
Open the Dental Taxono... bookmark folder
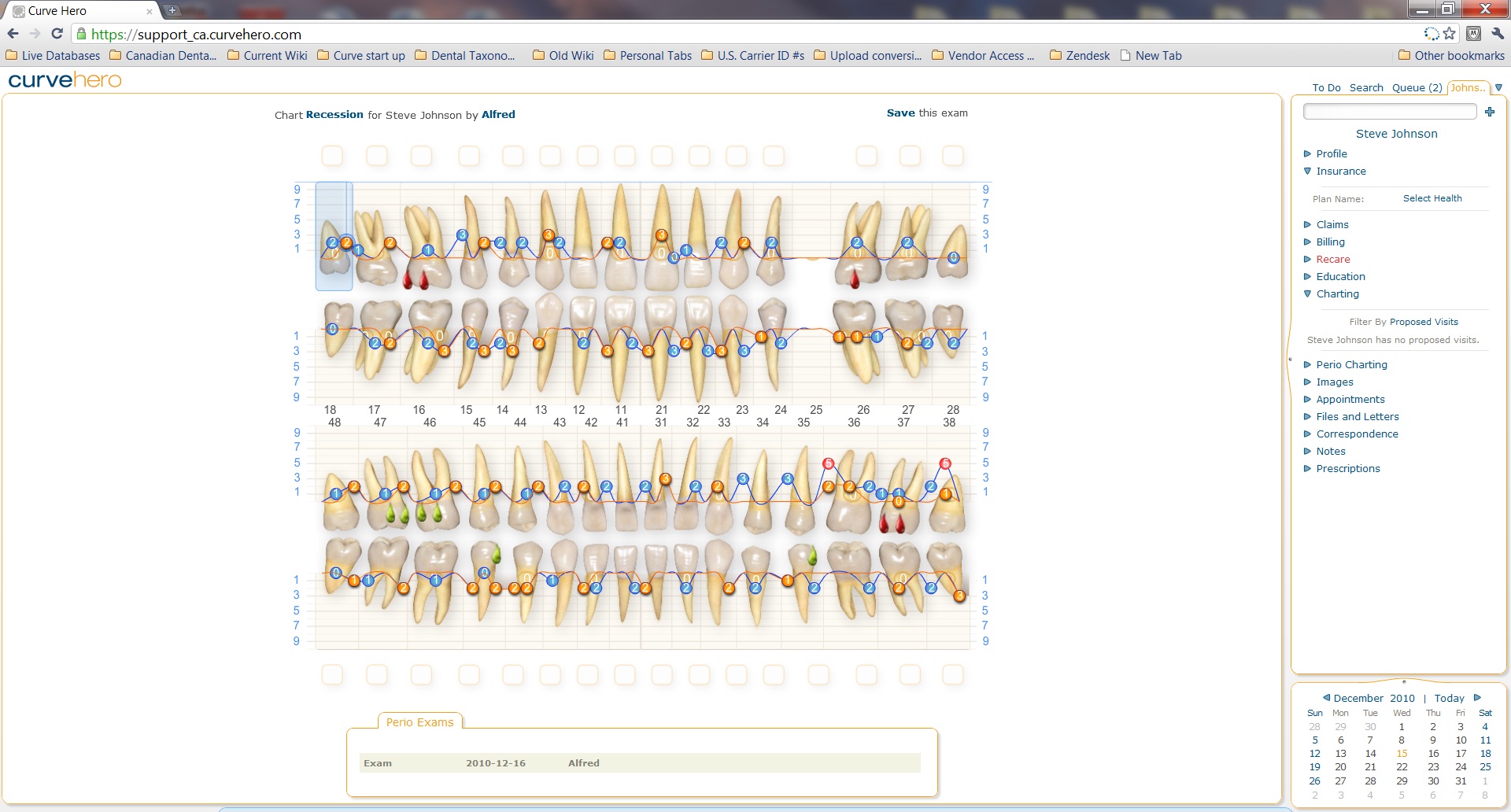pyautogui.click(x=465, y=56)
